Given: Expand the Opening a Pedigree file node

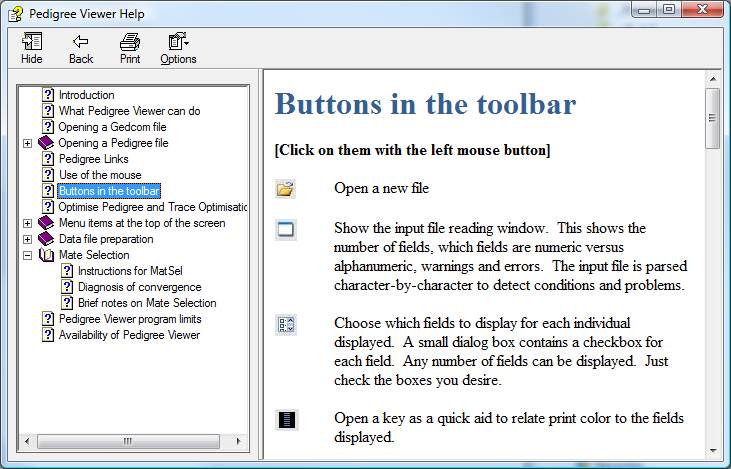Looking at the screenshot, I should [x=28, y=143].
